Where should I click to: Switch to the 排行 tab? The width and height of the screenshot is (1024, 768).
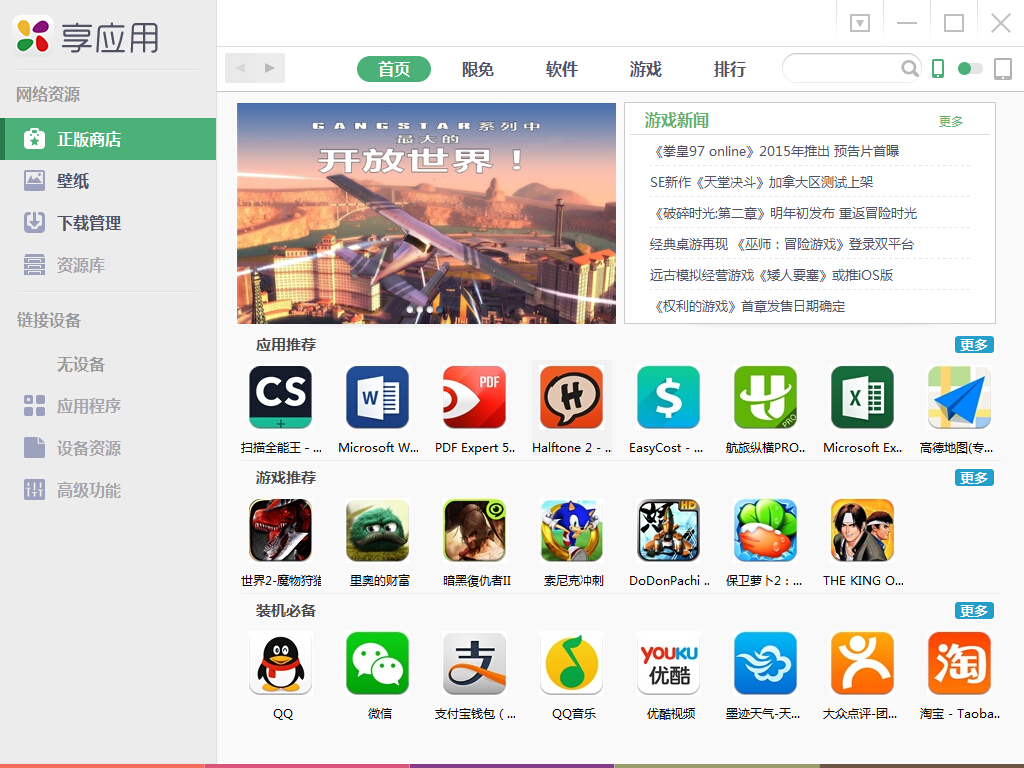tap(729, 69)
